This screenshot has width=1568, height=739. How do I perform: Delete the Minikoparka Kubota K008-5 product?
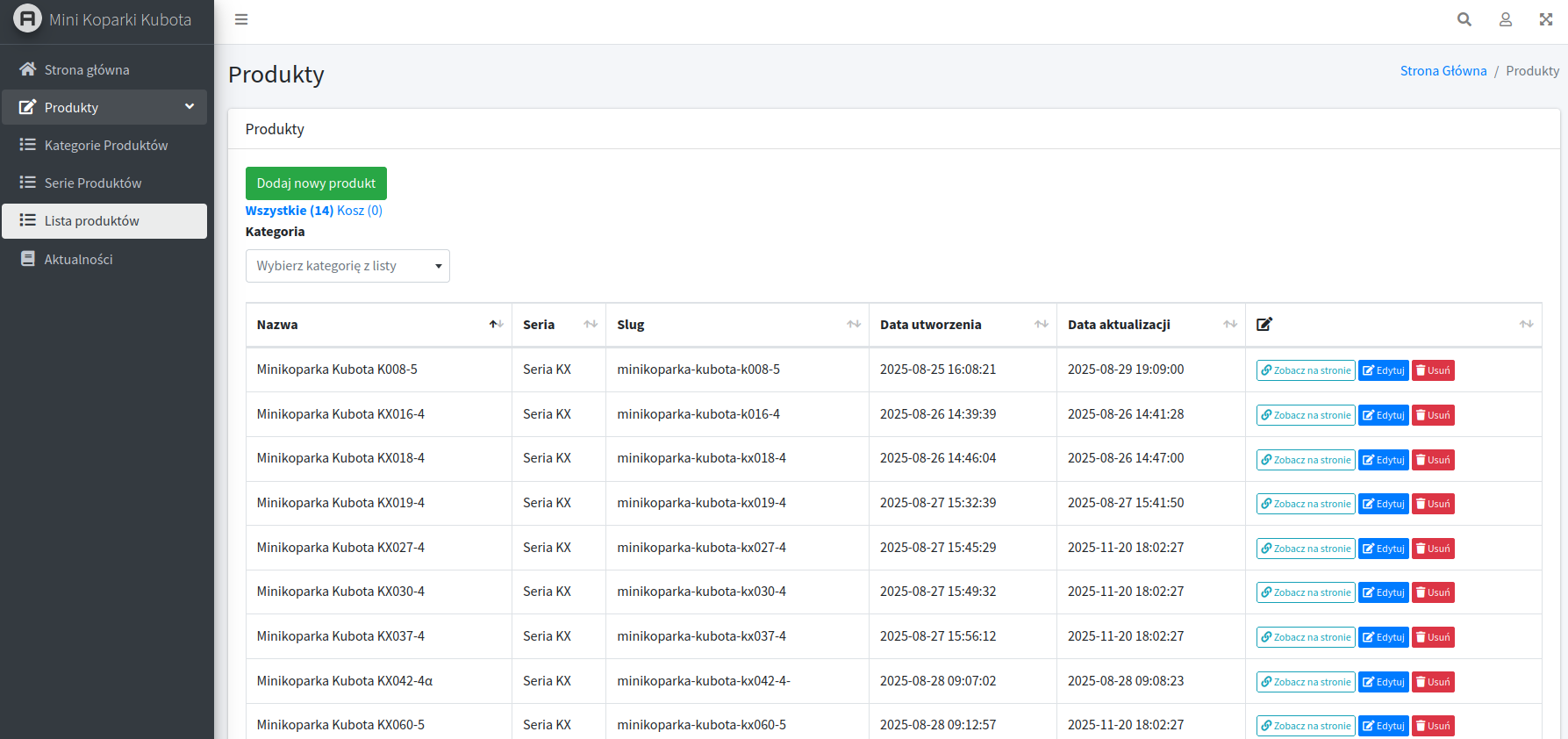1433,370
